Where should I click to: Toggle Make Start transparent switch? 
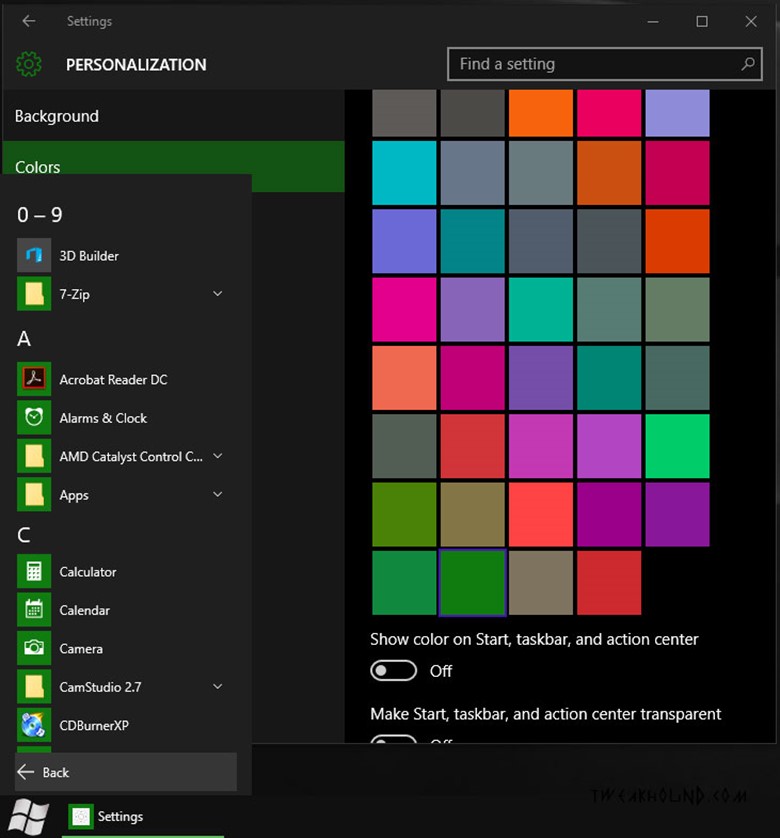point(393,741)
